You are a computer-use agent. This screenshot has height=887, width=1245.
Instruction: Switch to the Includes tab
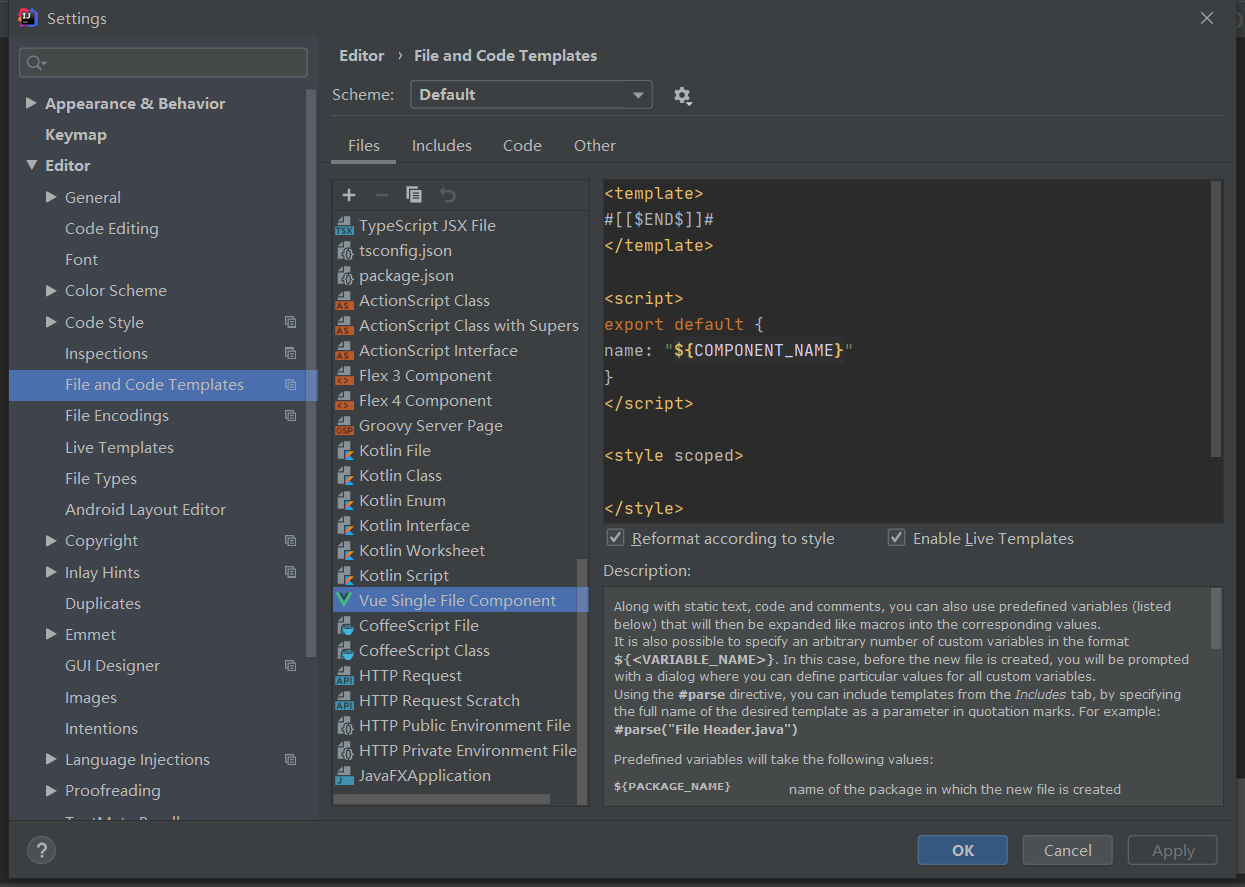[441, 145]
